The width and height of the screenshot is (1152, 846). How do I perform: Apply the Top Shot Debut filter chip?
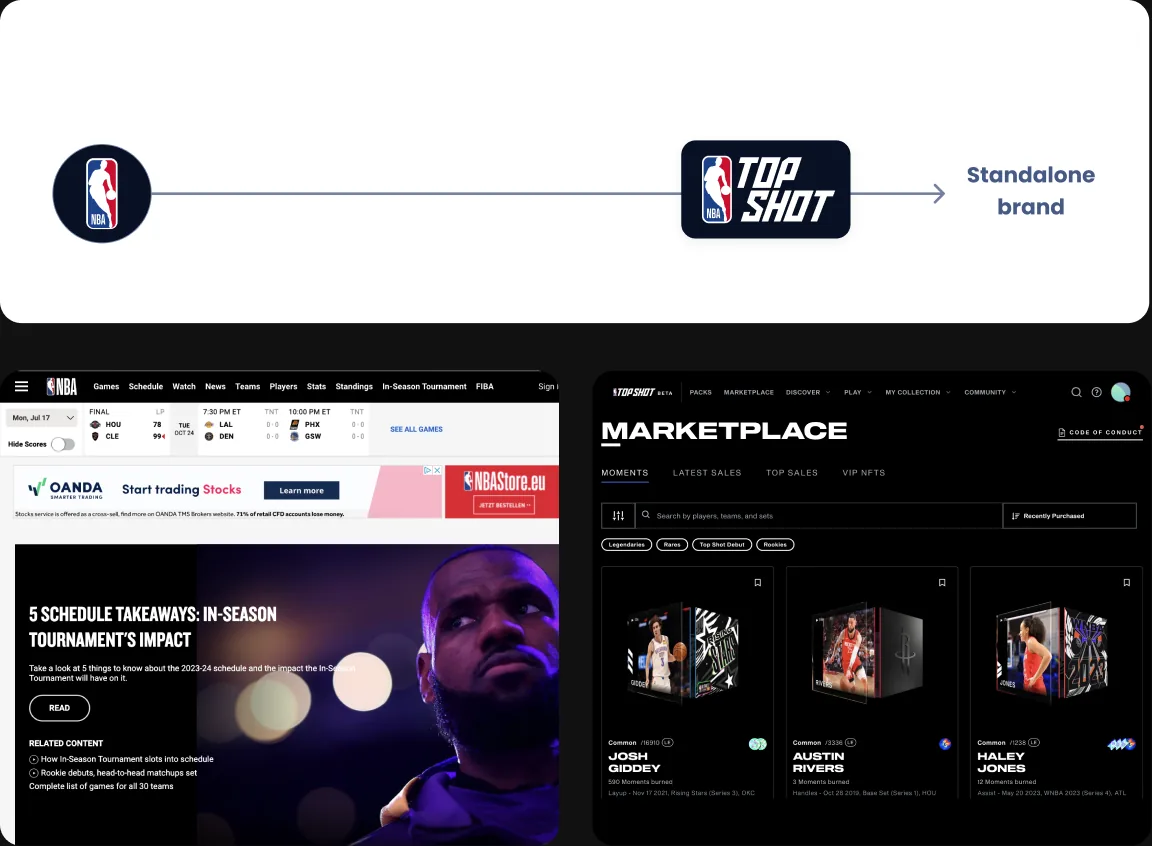click(722, 545)
